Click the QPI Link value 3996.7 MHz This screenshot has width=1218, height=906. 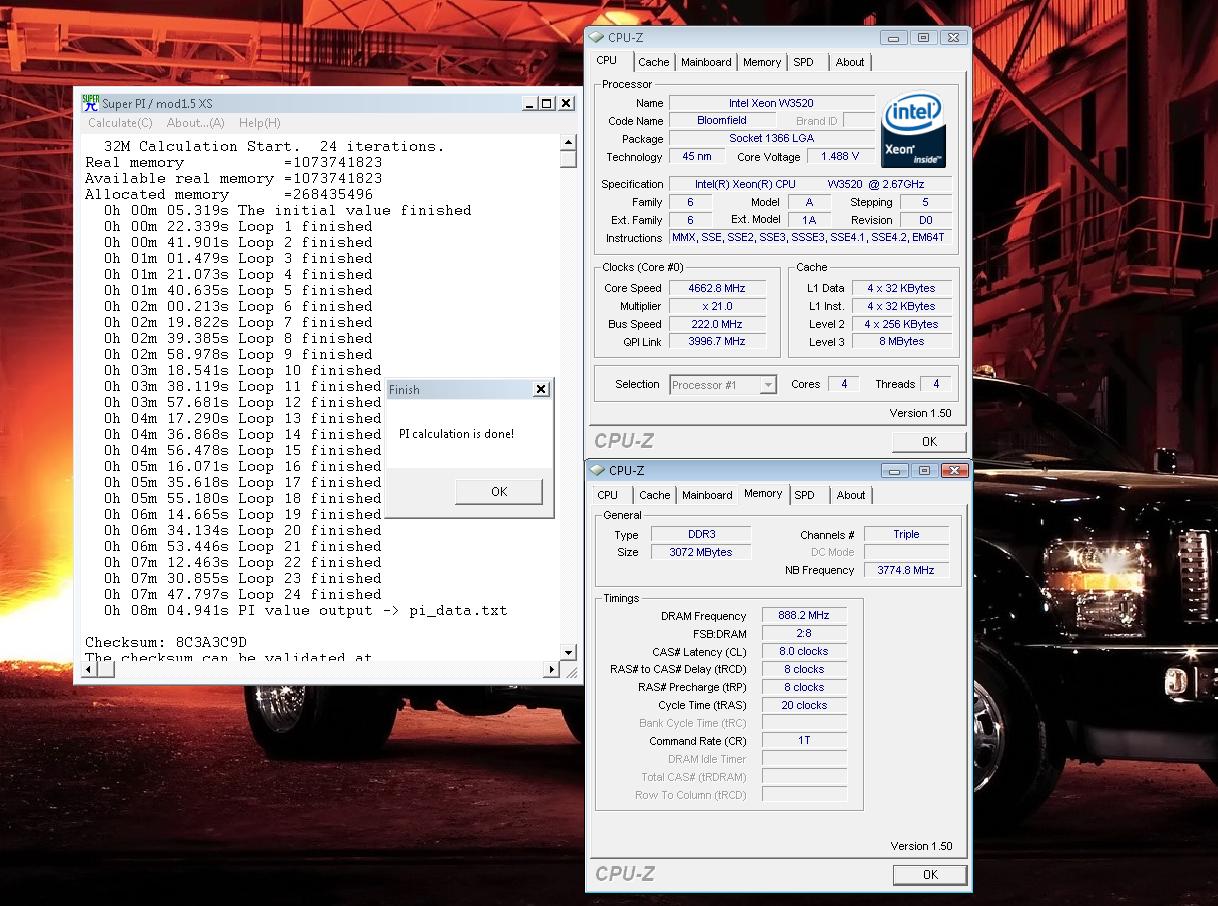click(x=717, y=341)
